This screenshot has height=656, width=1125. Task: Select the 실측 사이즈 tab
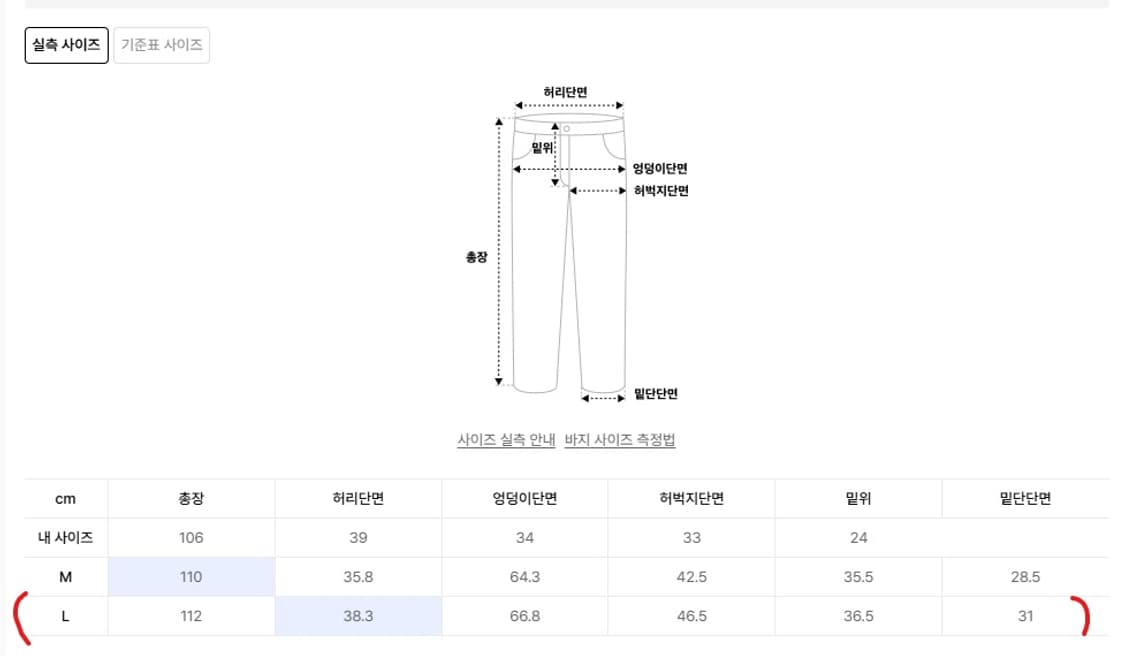coord(66,44)
